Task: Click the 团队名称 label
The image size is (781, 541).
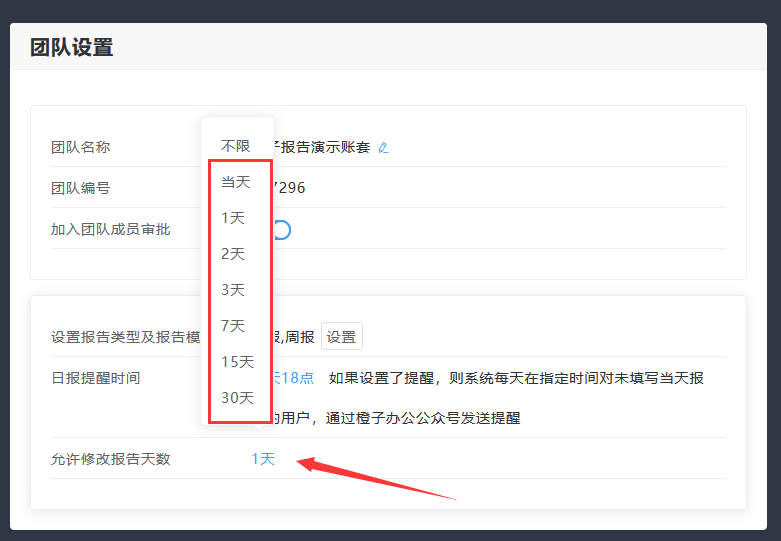Action: [x=80, y=147]
